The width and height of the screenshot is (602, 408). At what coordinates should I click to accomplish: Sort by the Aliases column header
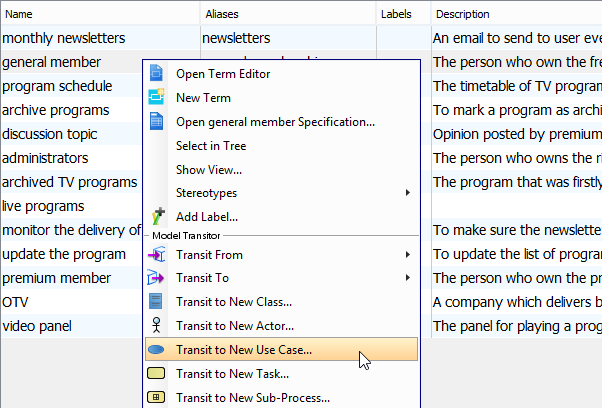pyautogui.click(x=288, y=14)
